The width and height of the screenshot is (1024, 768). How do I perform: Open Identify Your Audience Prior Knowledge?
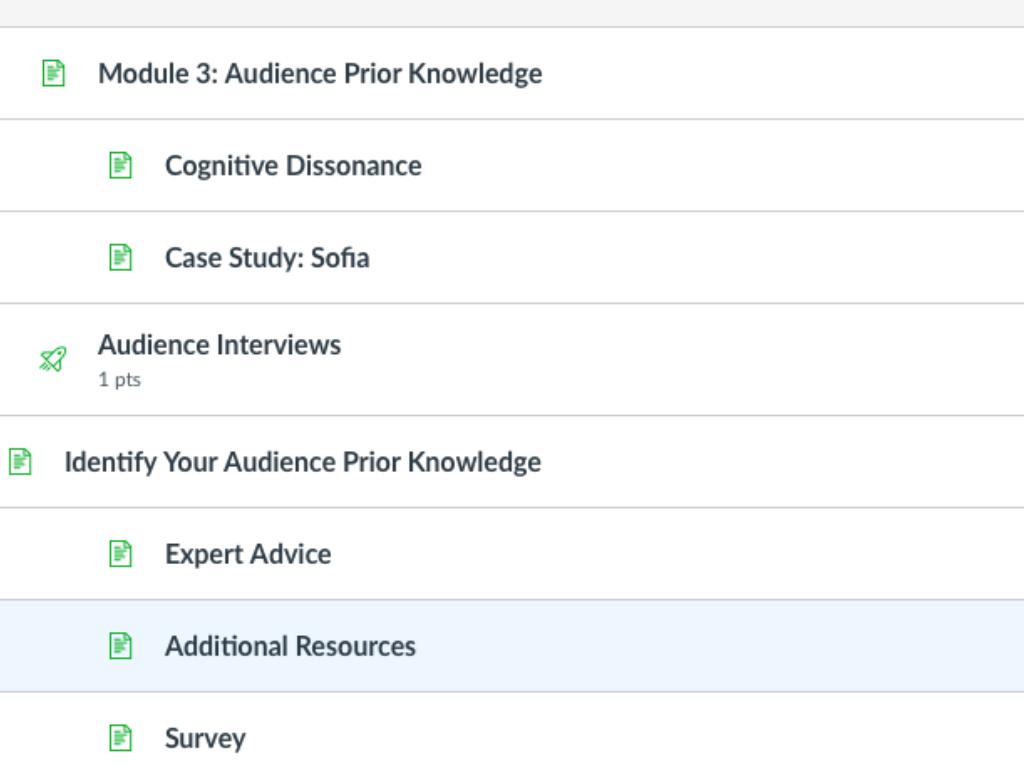(x=302, y=462)
